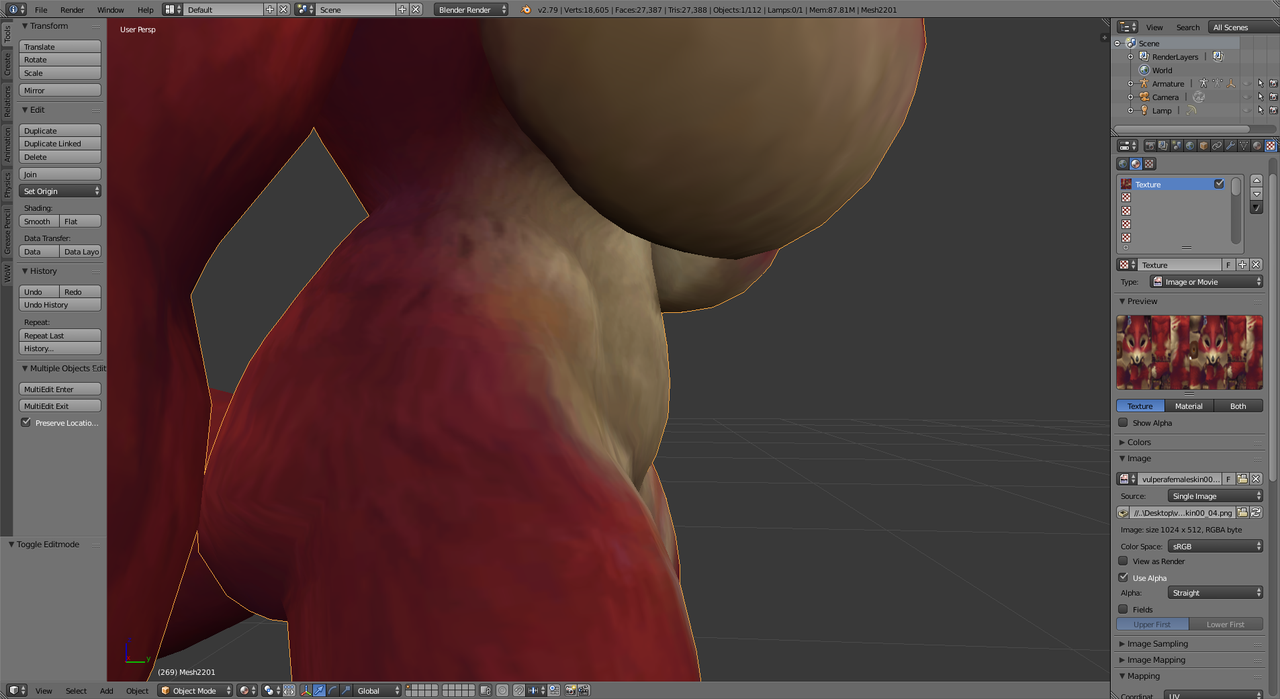Open the Scene properties tab icon

1177,145
